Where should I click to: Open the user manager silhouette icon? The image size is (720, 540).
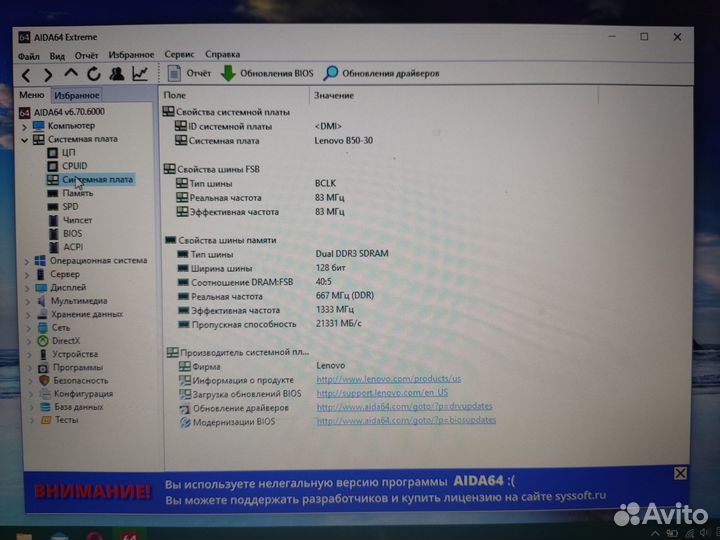[117, 73]
